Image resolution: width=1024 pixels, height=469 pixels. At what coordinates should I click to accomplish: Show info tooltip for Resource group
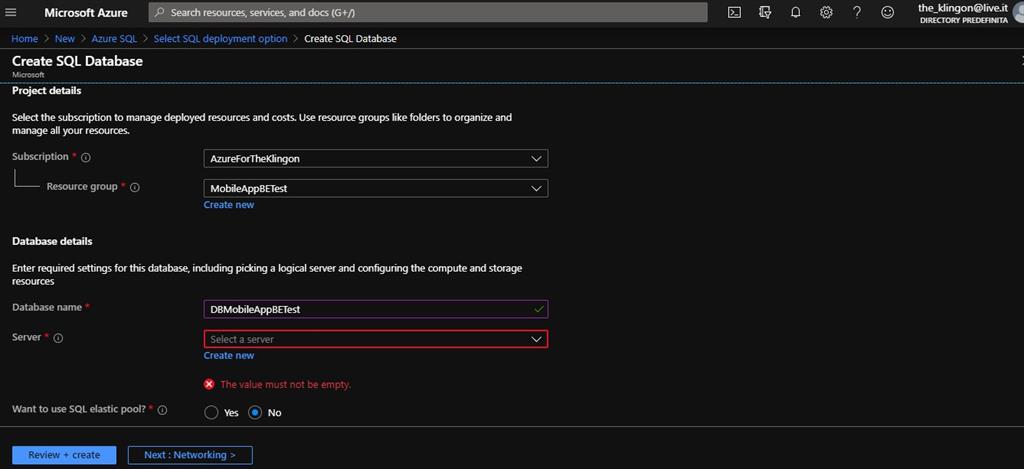click(135, 187)
